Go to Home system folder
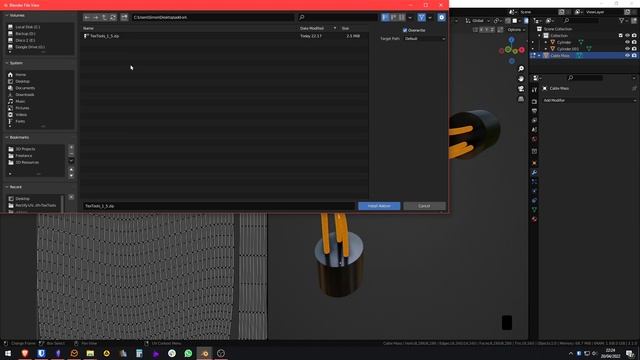The height and width of the screenshot is (360, 640). coord(20,75)
